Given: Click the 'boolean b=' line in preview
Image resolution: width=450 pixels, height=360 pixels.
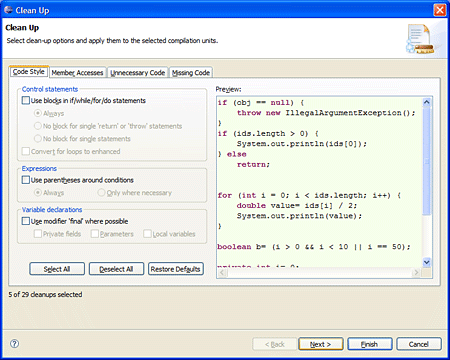Looking at the screenshot, I should [314, 247].
